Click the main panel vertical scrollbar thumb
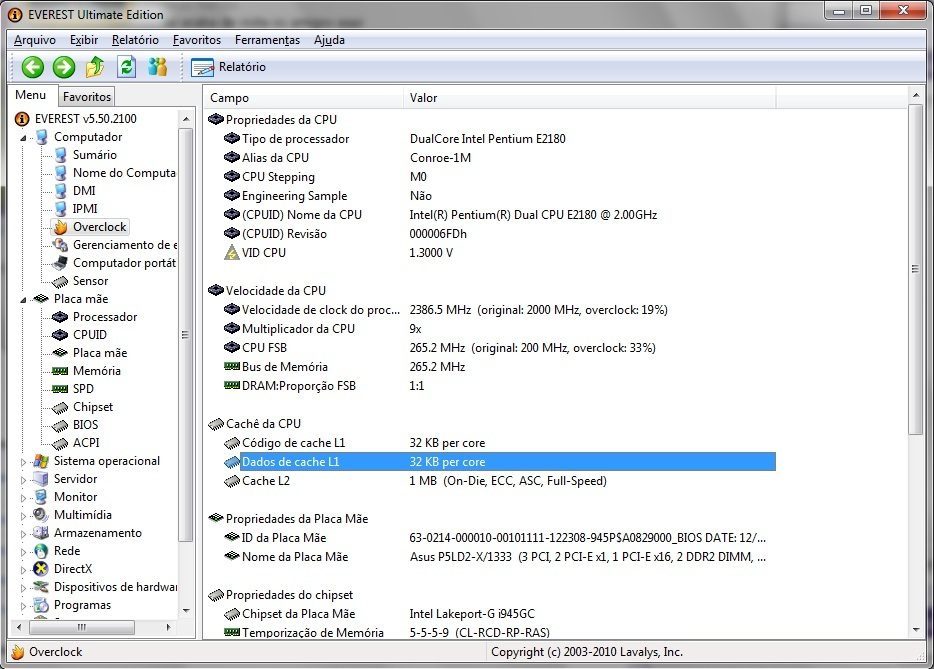 [916, 269]
